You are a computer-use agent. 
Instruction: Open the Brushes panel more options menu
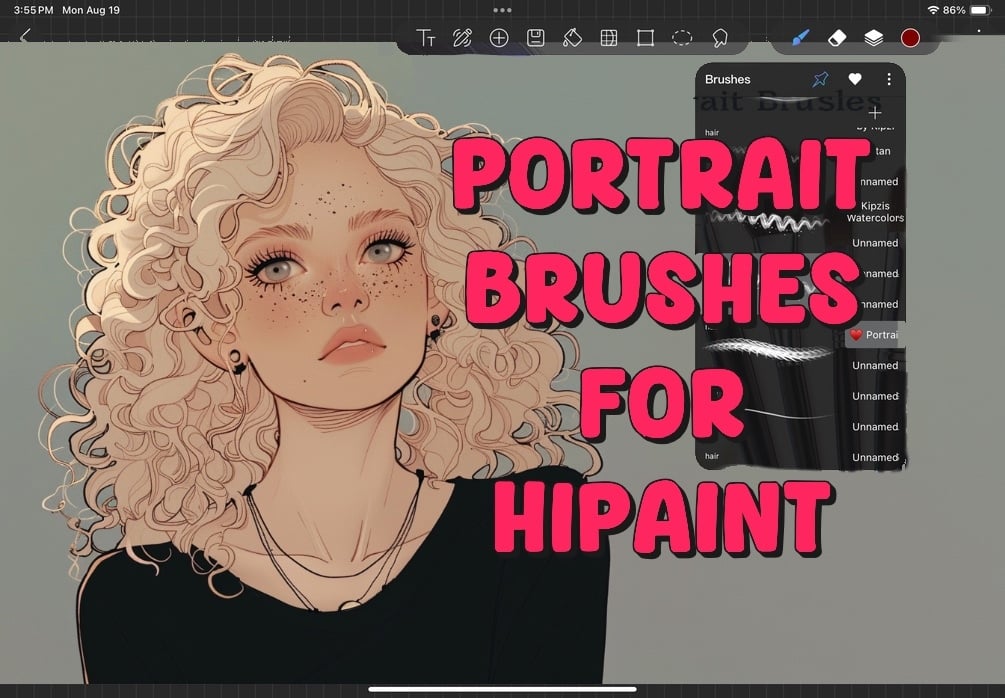[x=889, y=79]
